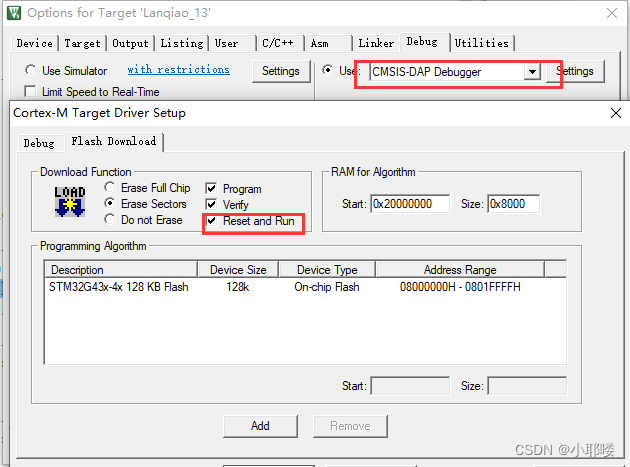Close the Cortex-M Target Driver Setup dialog
Viewport: 630px width, 467px height.
click(615, 113)
